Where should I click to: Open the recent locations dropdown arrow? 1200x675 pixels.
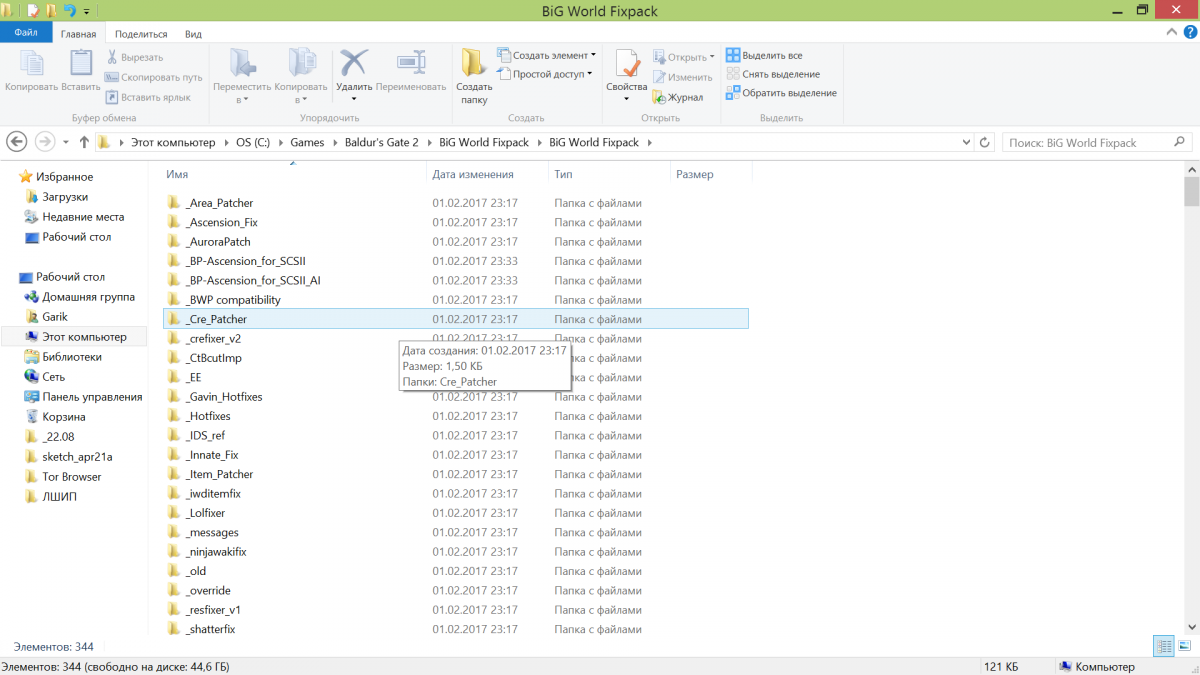(x=66, y=143)
